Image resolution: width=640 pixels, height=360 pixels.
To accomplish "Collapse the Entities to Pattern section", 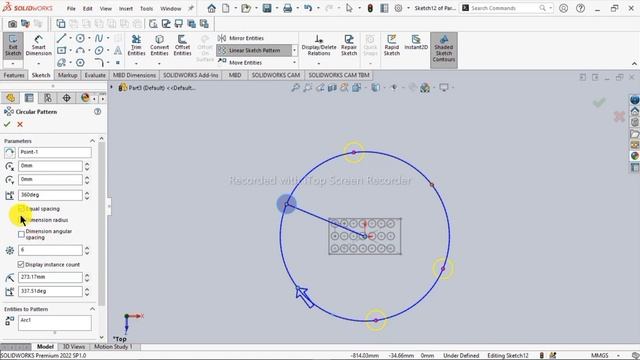I will click(x=92, y=309).
